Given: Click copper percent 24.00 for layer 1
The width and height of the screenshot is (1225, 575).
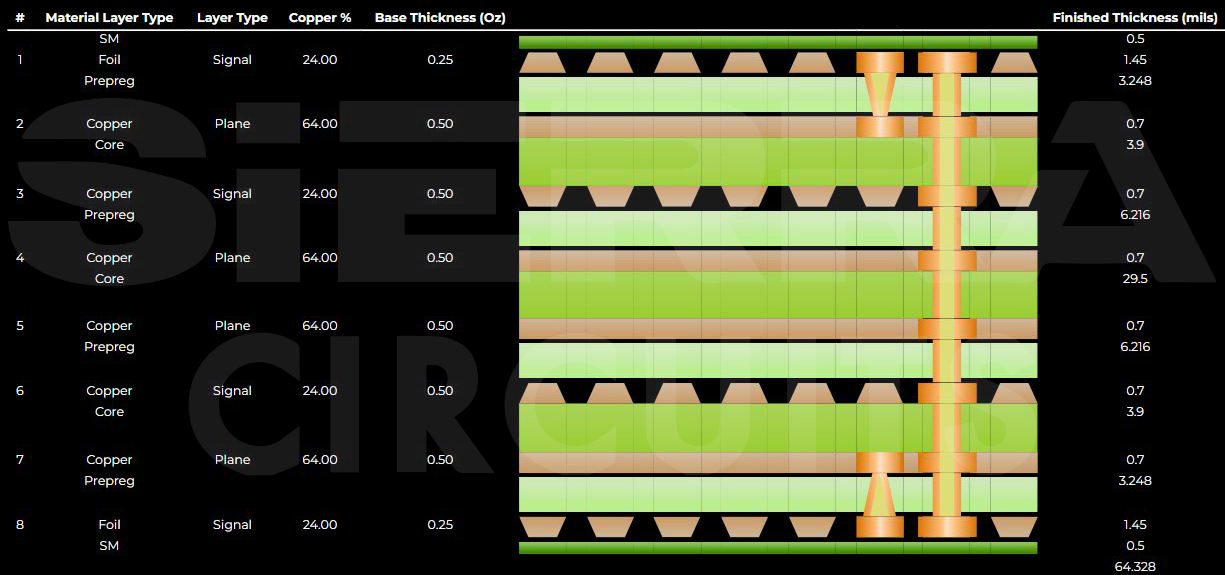Looking at the screenshot, I should [x=320, y=60].
